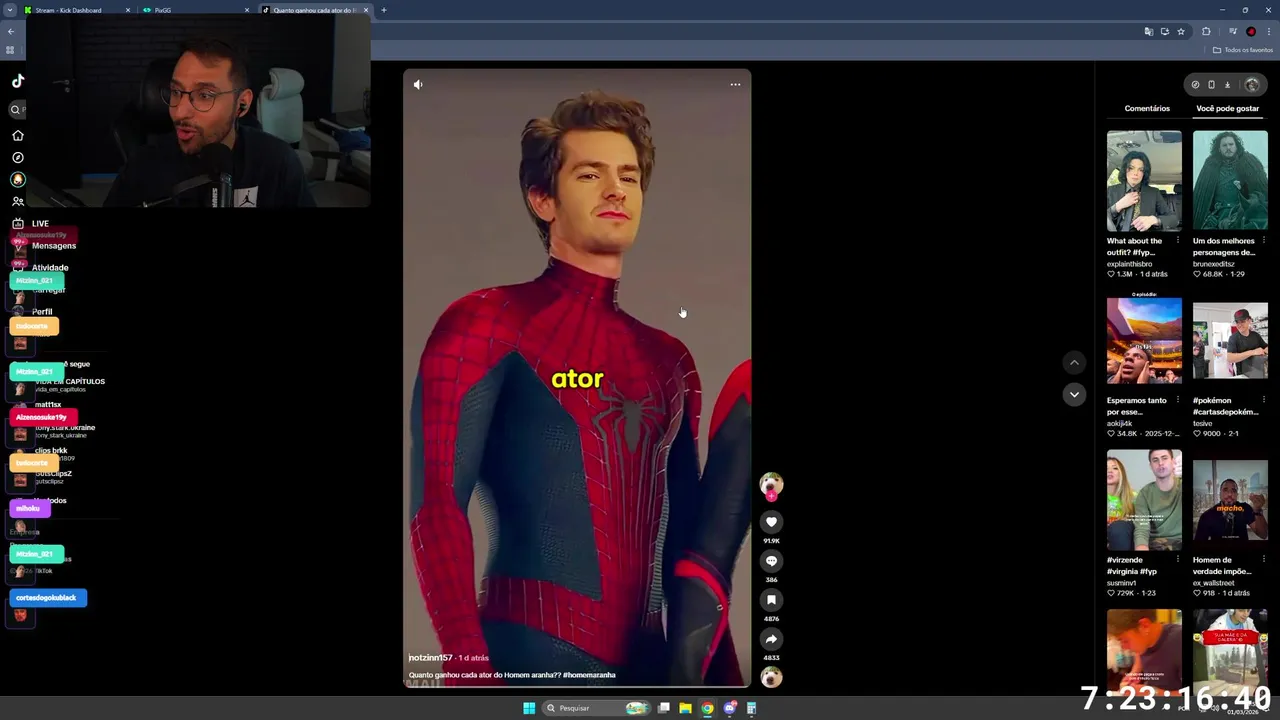
Task: Click the #homemaranha hashtag in the caption
Action: coord(589,675)
